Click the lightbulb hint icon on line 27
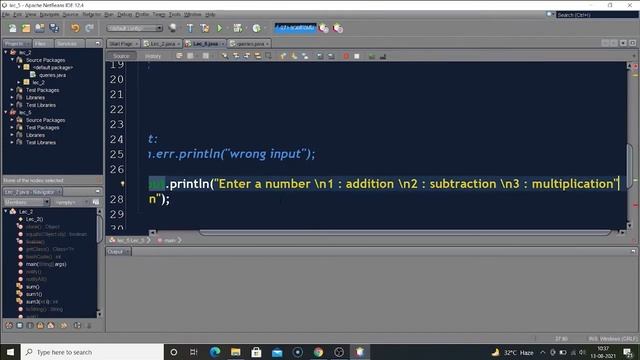Image resolution: width=640 pixels, height=360 pixels. click(122, 184)
